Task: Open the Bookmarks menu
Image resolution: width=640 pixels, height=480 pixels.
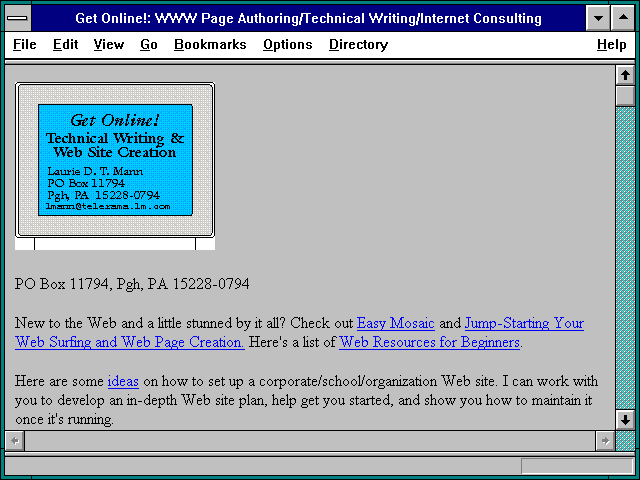Action: 210,44
